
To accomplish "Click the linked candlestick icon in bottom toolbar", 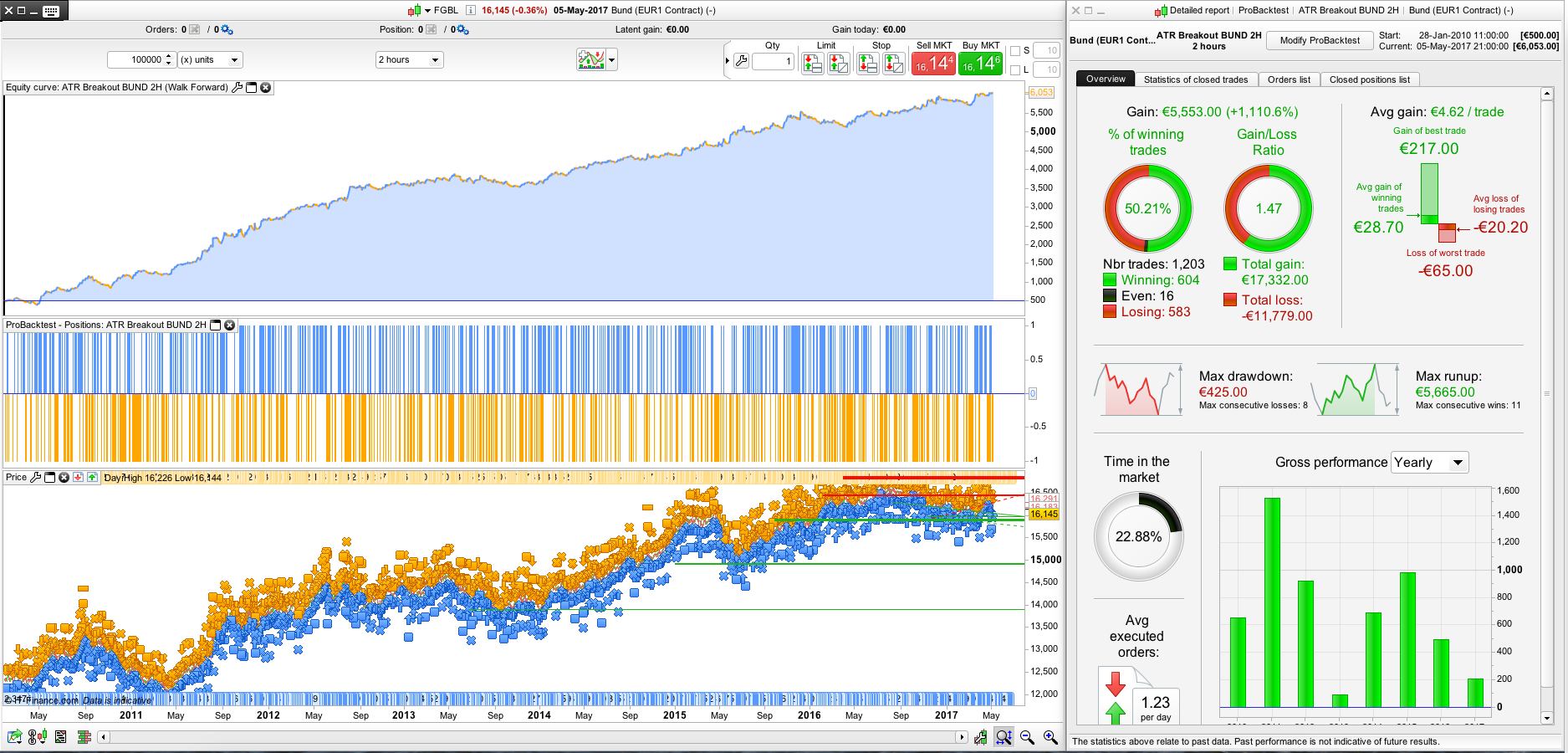I will 37,737.
